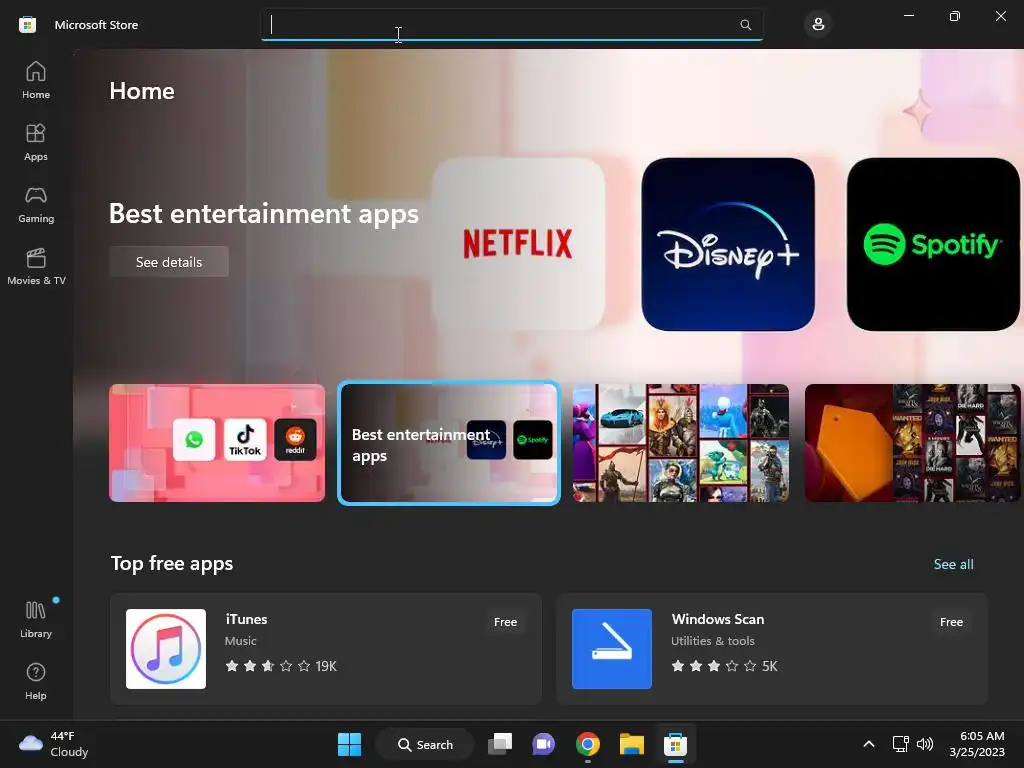Click the iTunes star rating 19K
Viewport: 1024px width, 768px height.
click(x=281, y=666)
